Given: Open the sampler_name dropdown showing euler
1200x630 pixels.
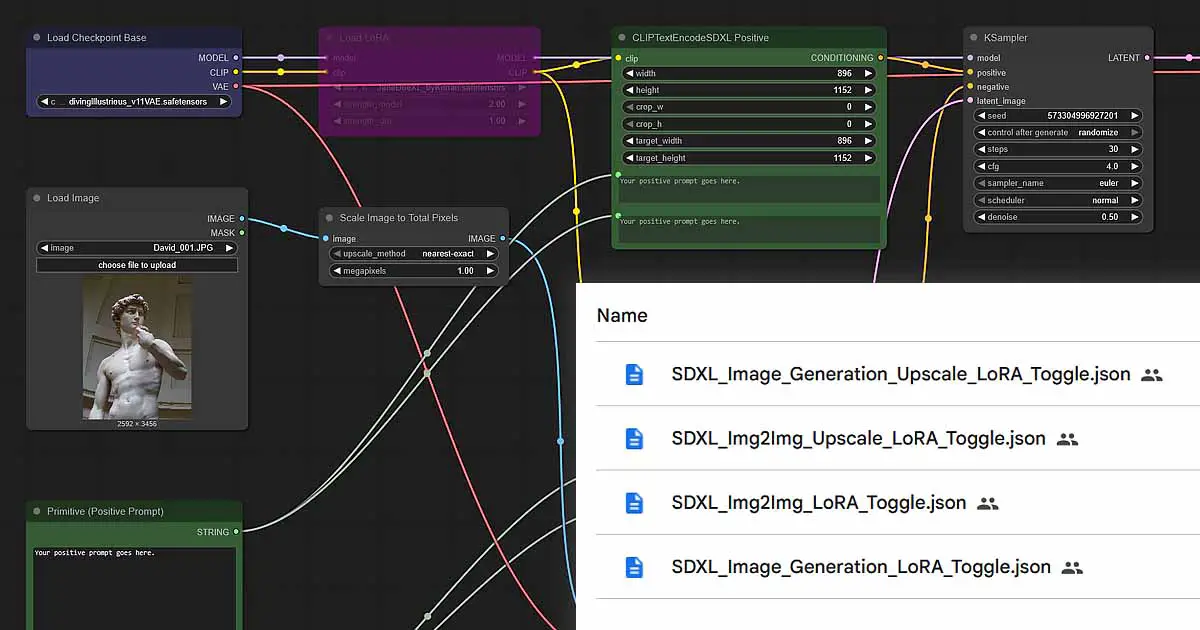Looking at the screenshot, I should tap(1057, 182).
